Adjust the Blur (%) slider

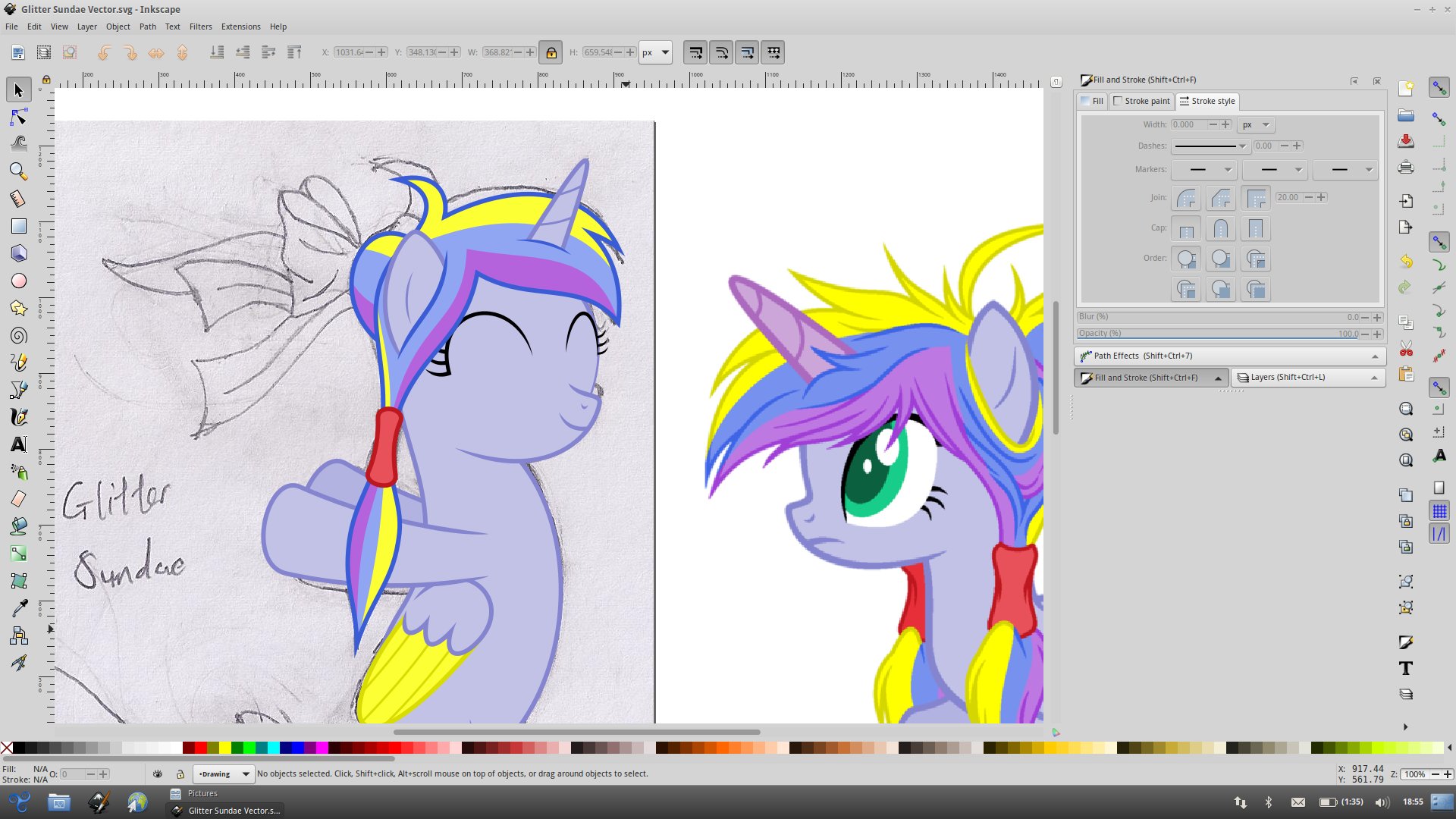coord(1229,317)
